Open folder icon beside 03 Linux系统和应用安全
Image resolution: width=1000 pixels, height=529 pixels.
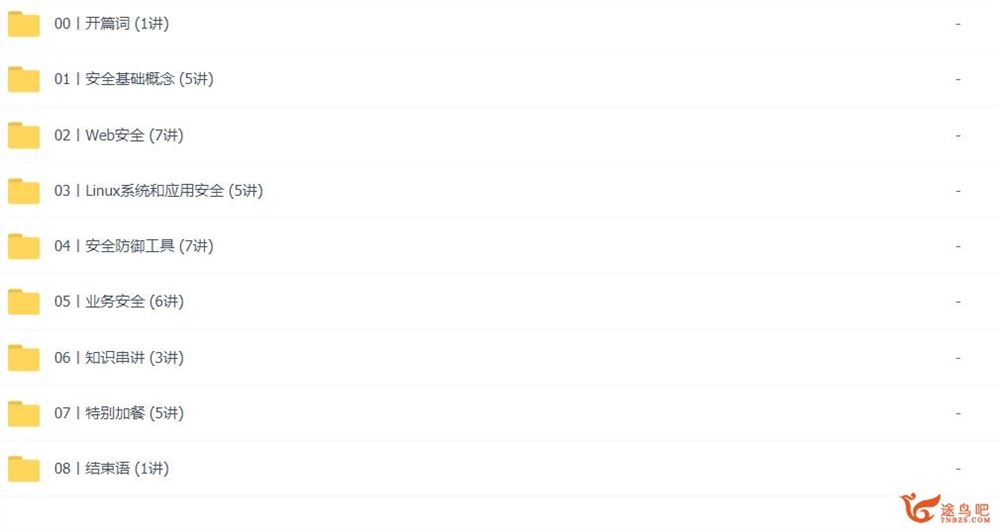pyautogui.click(x=24, y=191)
